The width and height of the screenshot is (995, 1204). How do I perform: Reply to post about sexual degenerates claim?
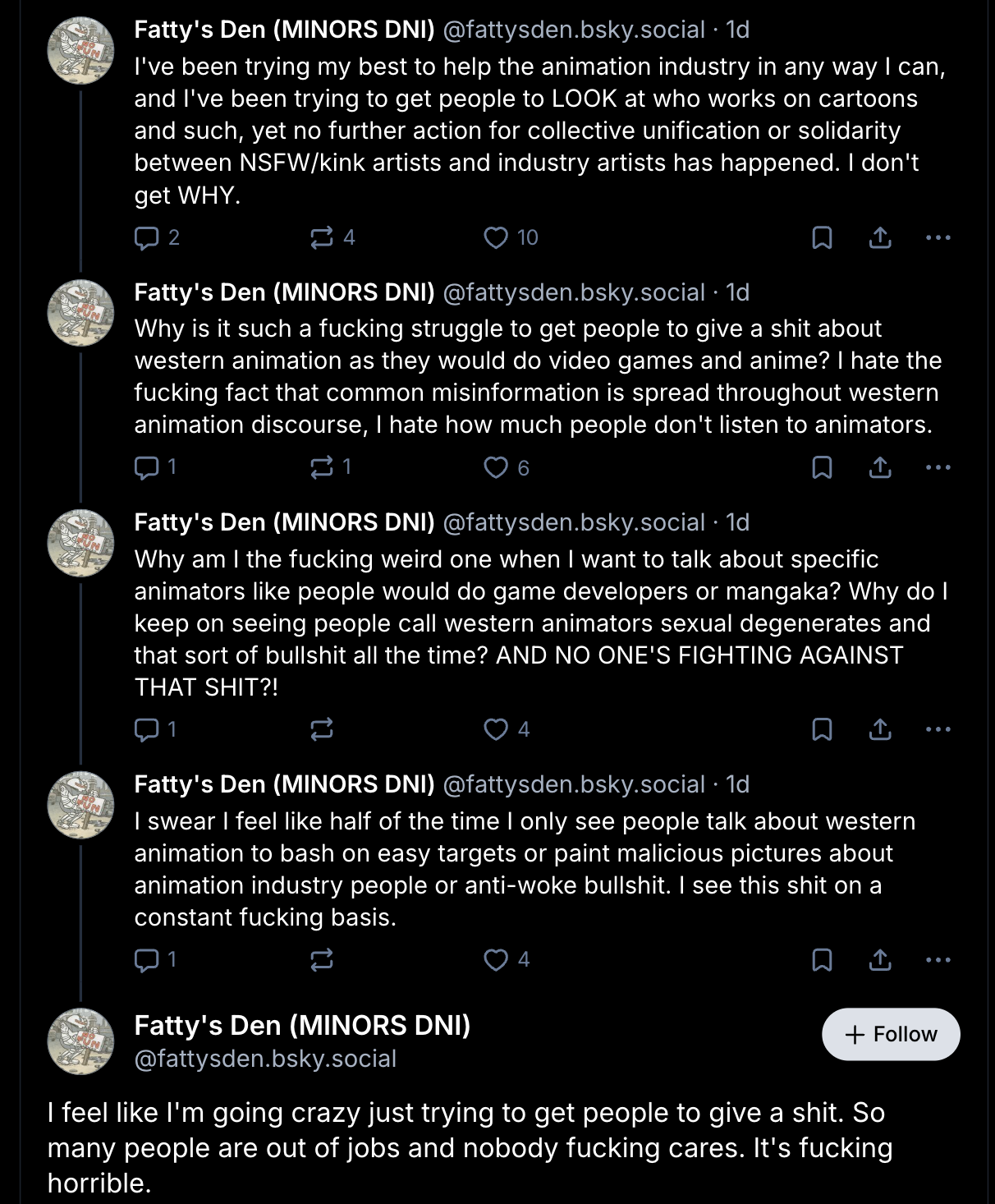(147, 729)
